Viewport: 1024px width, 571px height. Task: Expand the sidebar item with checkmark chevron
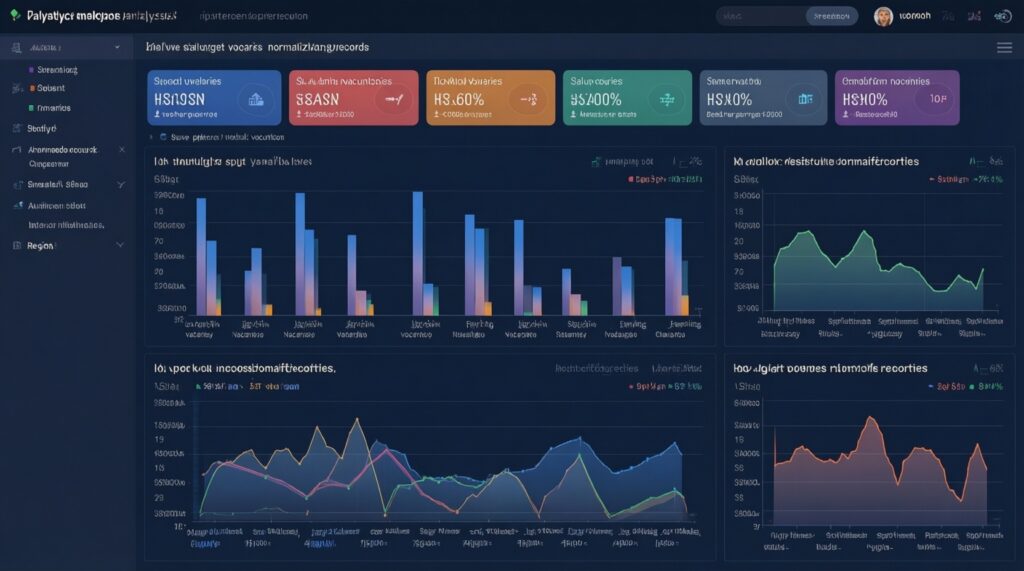(x=120, y=184)
